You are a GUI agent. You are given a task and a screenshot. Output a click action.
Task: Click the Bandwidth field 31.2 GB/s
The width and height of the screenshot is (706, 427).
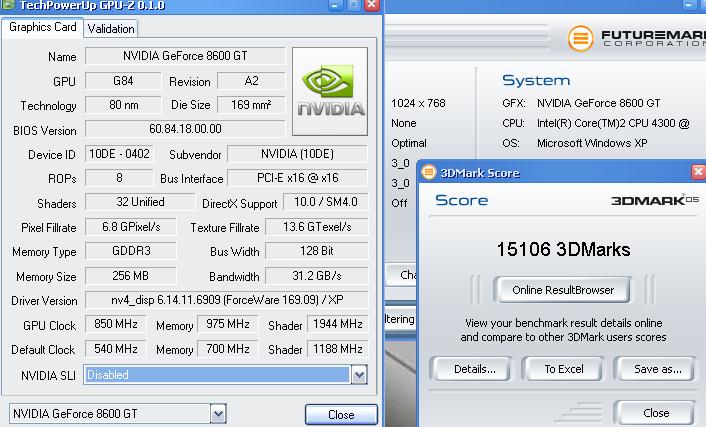tap(317, 276)
